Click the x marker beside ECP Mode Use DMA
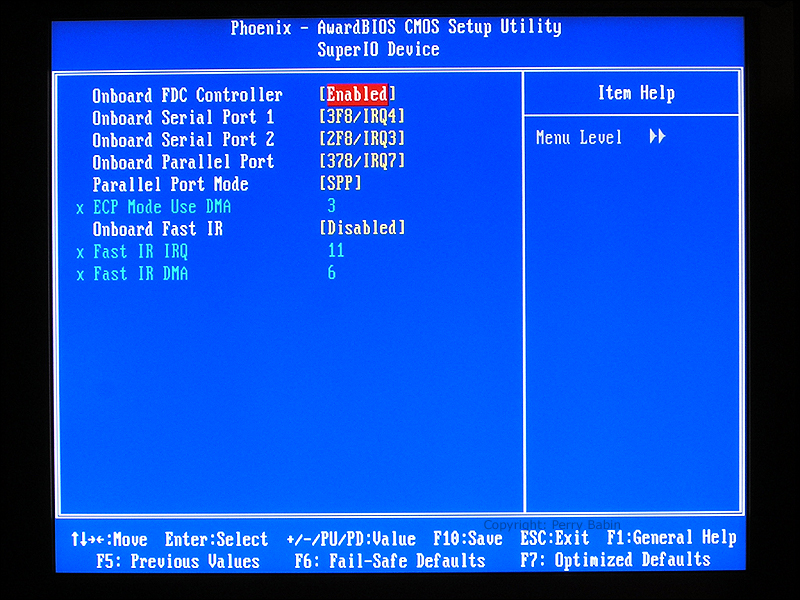This screenshot has height=600, width=800. 80,209
